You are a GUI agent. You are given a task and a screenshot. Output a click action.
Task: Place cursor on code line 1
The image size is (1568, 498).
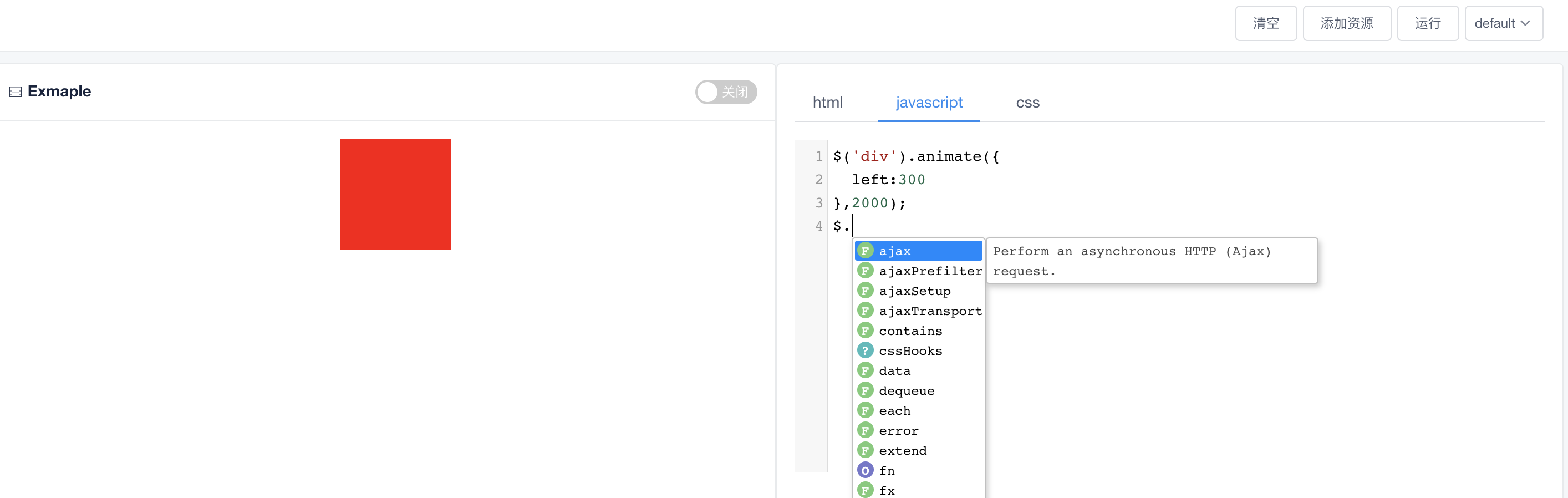pyautogui.click(x=915, y=156)
